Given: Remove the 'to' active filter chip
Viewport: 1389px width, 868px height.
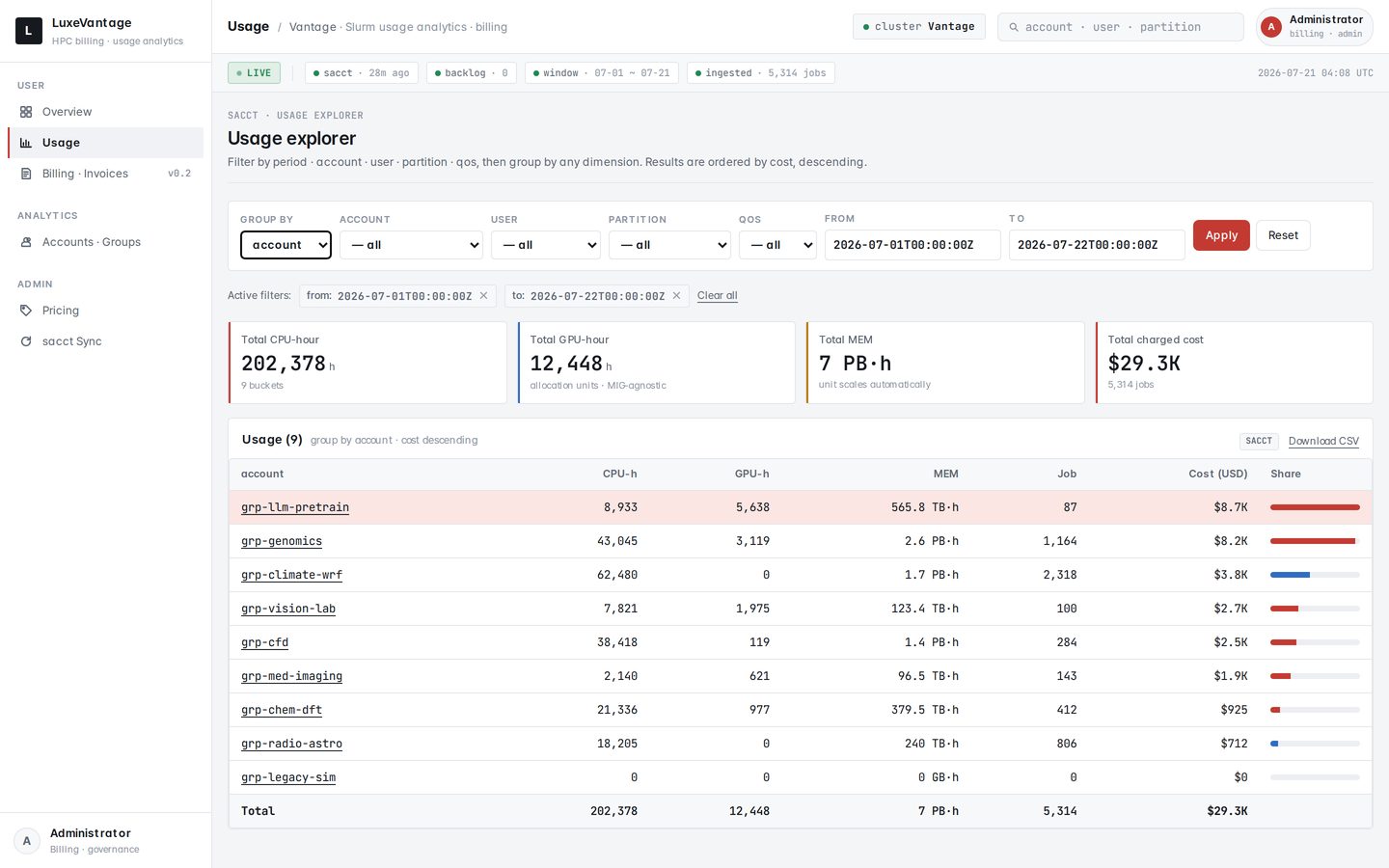Looking at the screenshot, I should pyautogui.click(x=677, y=296).
